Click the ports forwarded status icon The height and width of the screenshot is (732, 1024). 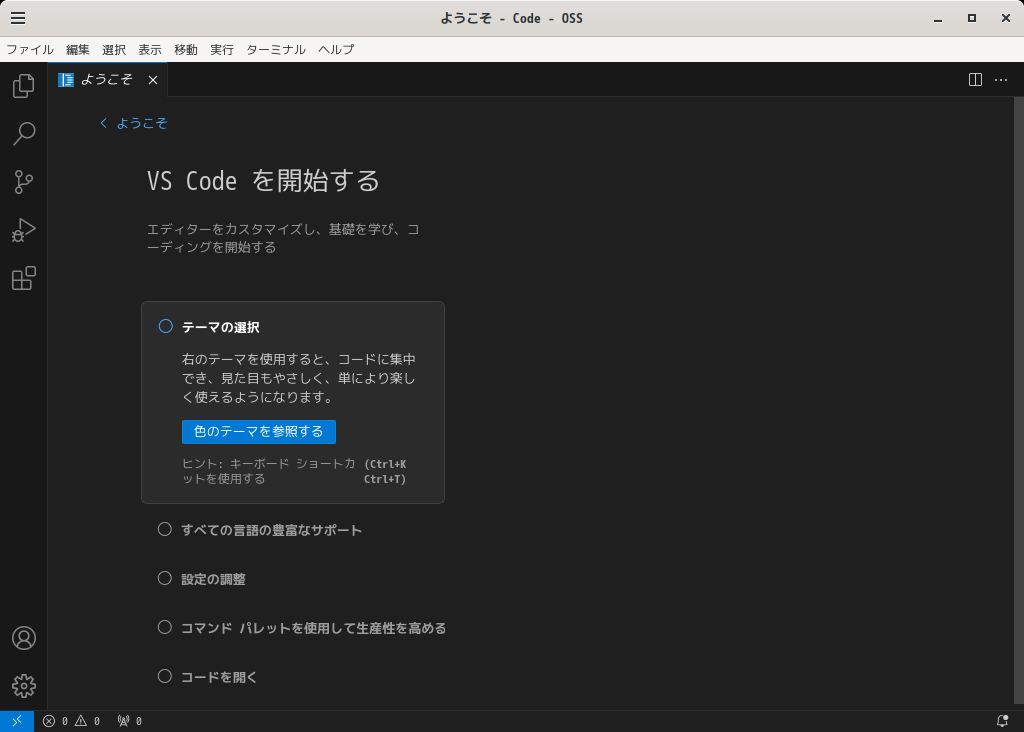click(129, 721)
